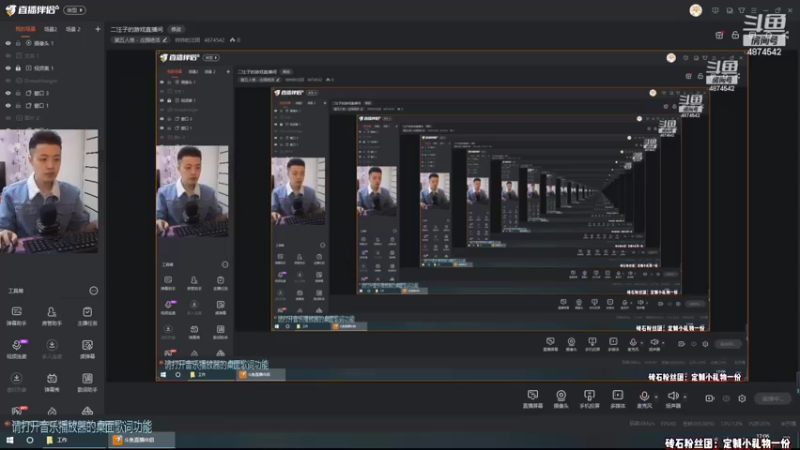Add a new scene with the plus button
This screenshot has height=450, width=800.
click(x=97, y=29)
